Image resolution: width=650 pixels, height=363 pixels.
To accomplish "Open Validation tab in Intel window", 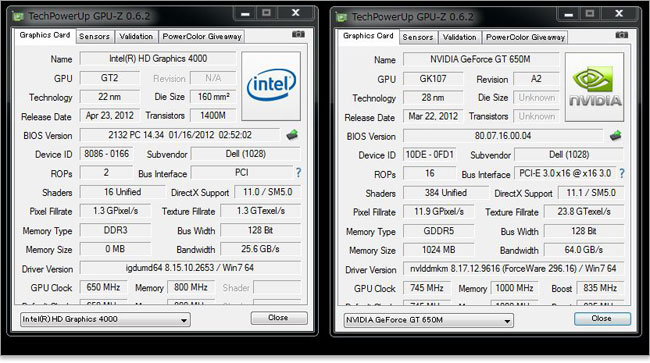I will pos(136,36).
